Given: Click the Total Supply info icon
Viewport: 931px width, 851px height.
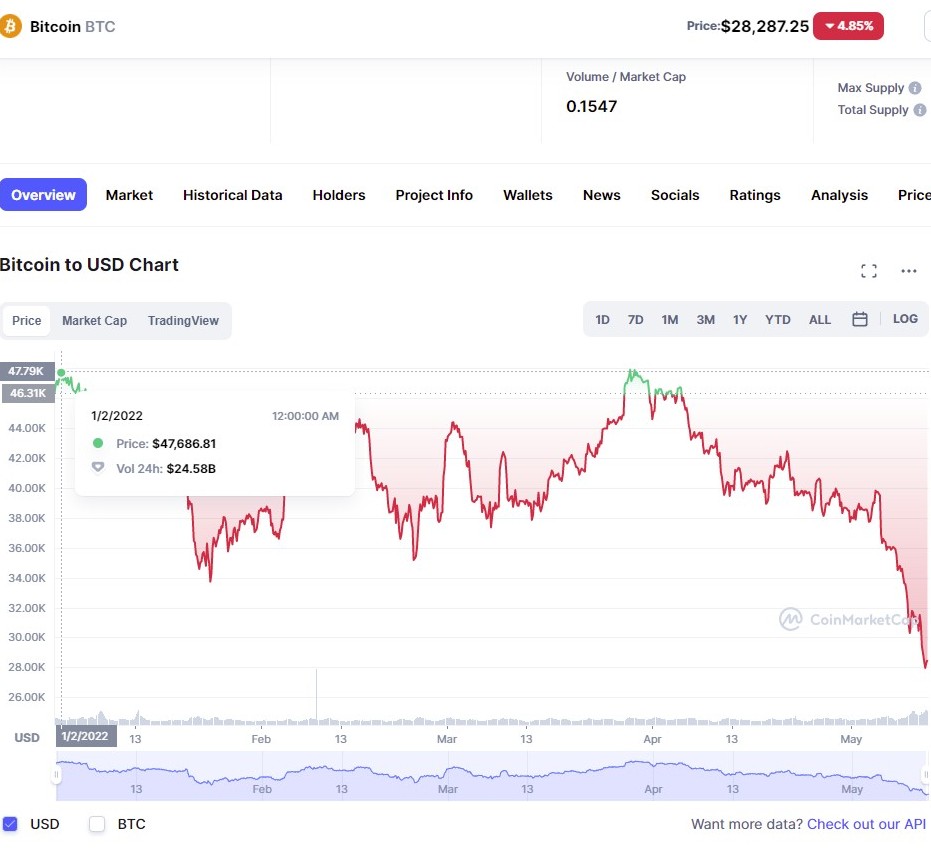Looking at the screenshot, I should click(918, 110).
